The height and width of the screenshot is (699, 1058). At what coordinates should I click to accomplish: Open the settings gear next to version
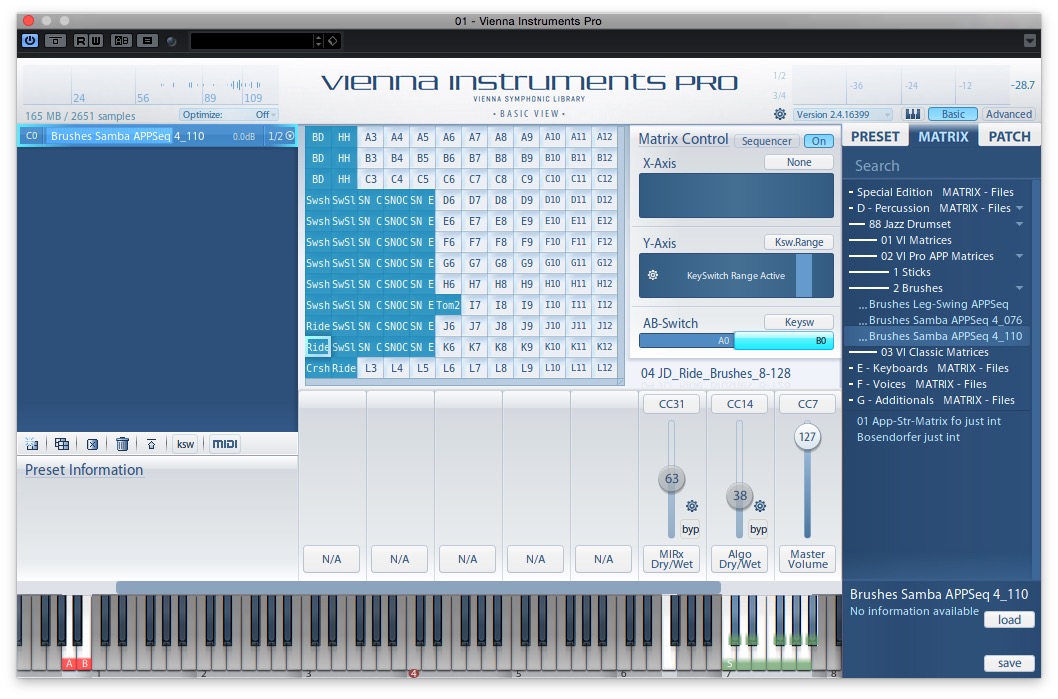click(779, 114)
